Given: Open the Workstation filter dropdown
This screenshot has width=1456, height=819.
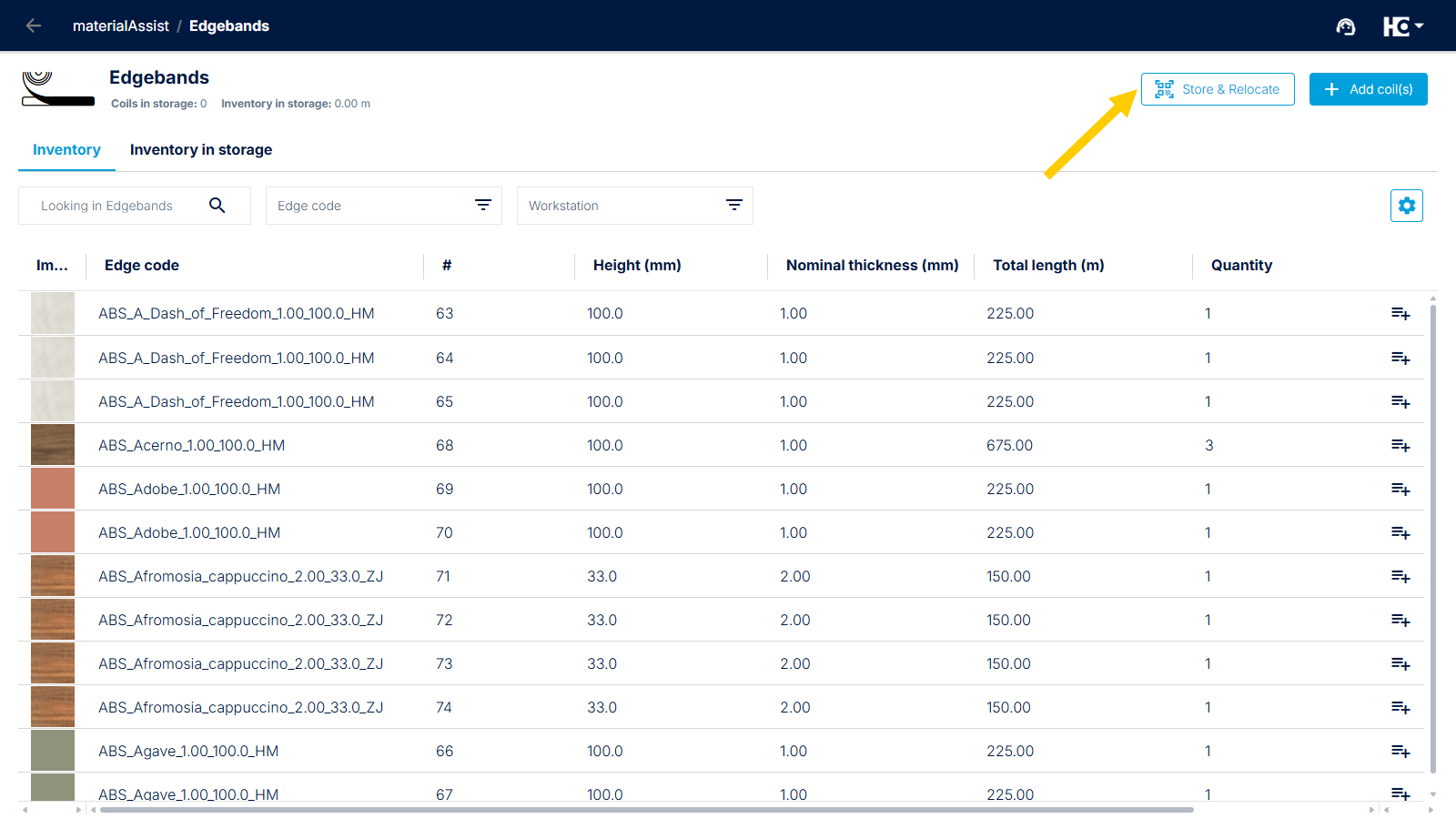Looking at the screenshot, I should click(635, 206).
